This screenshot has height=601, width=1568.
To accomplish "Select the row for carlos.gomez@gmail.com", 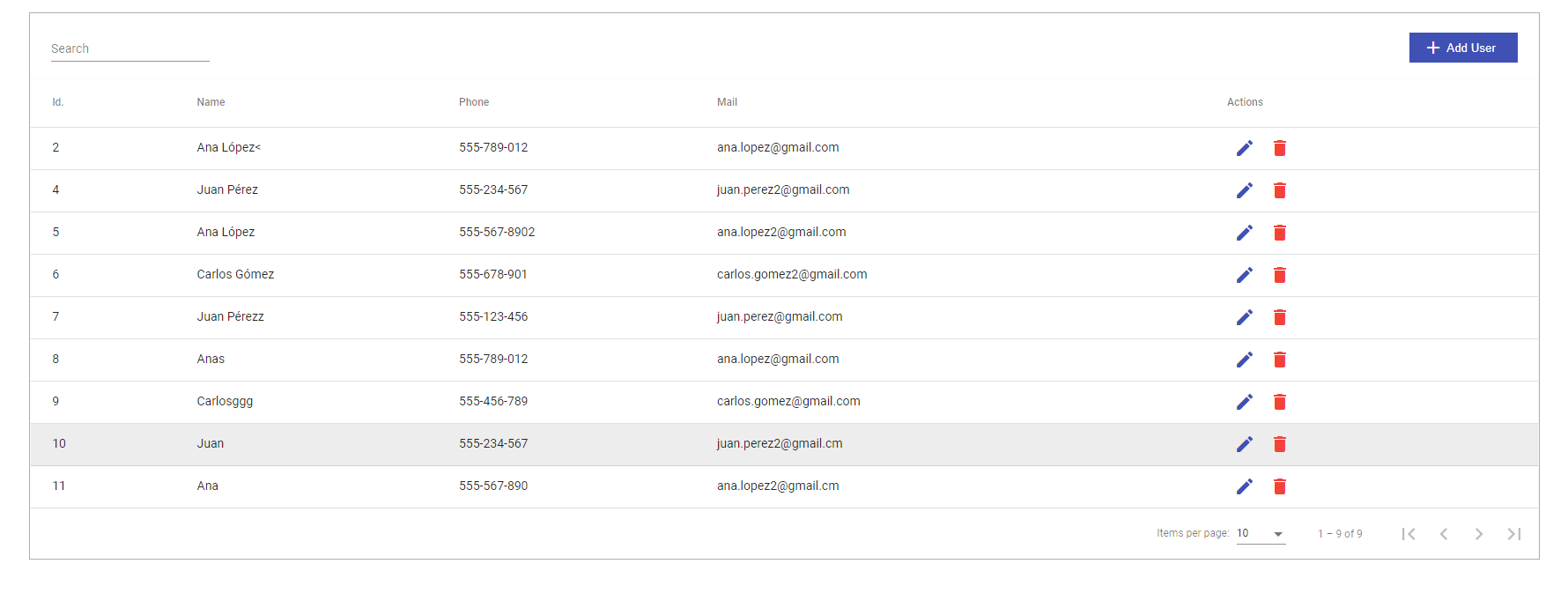I will pyautogui.click(x=784, y=402).
